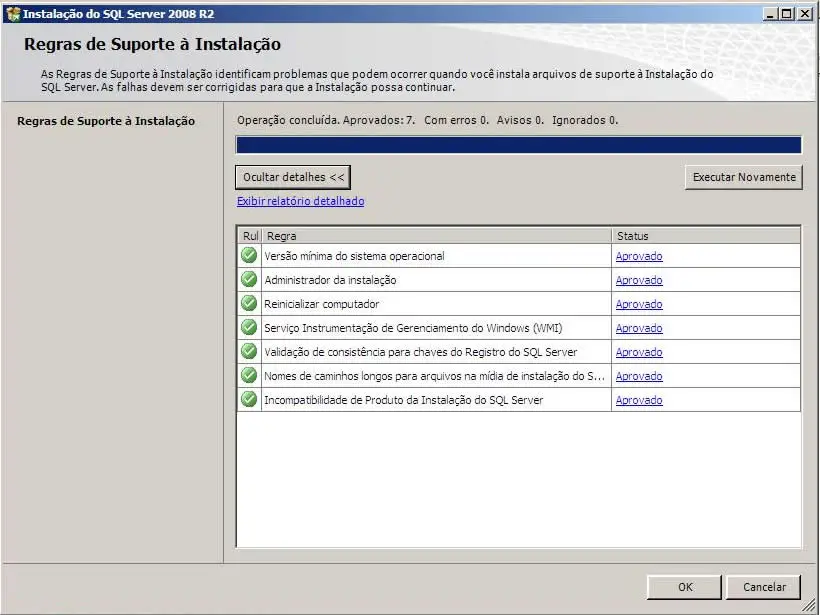
Task: Open the Exibir relatório detalhado link
Action: pyautogui.click(x=300, y=201)
